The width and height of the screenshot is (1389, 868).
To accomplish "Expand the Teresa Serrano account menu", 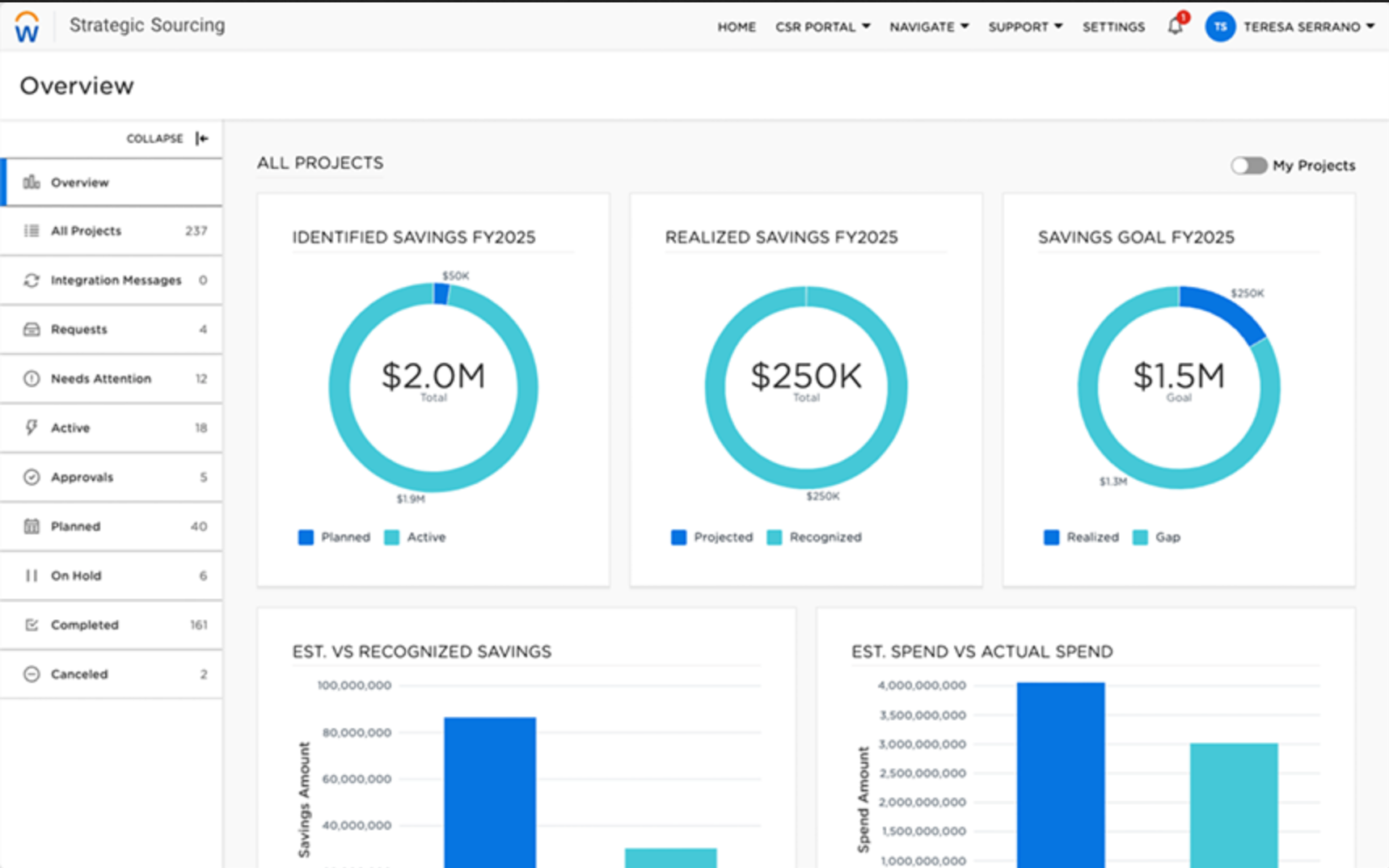I will 1308,27.
